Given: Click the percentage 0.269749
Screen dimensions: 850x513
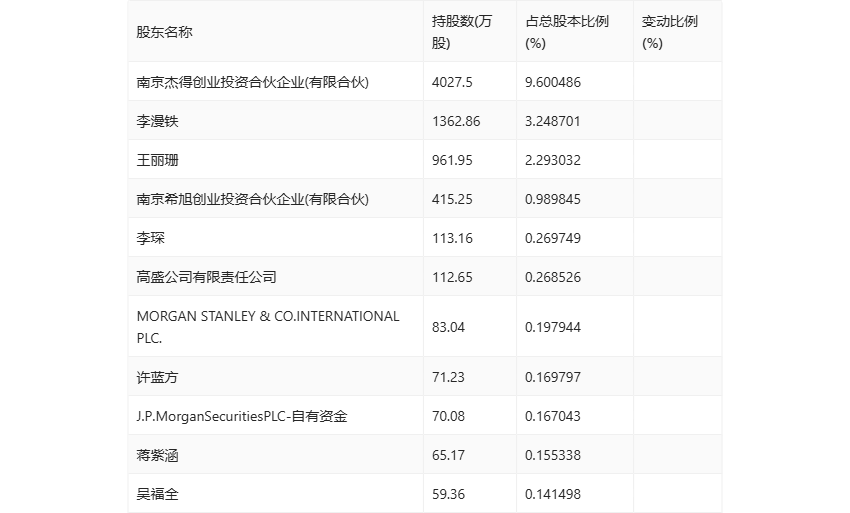Looking at the screenshot, I should (553, 238).
